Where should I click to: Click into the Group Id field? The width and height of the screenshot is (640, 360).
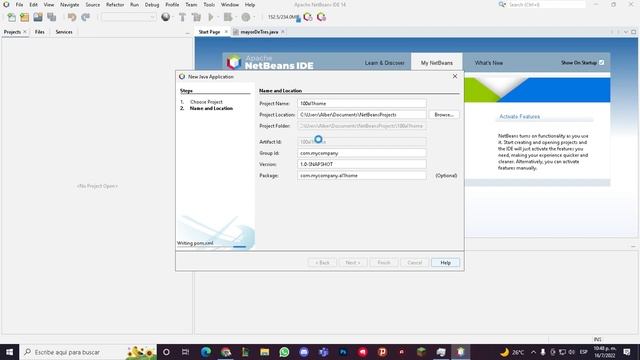click(x=362, y=153)
